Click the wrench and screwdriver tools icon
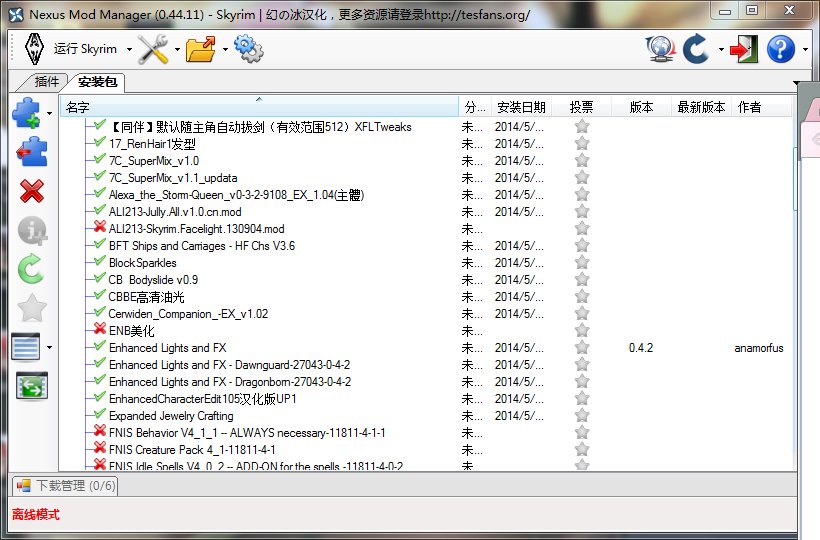The height and width of the screenshot is (540, 820). tap(153, 48)
